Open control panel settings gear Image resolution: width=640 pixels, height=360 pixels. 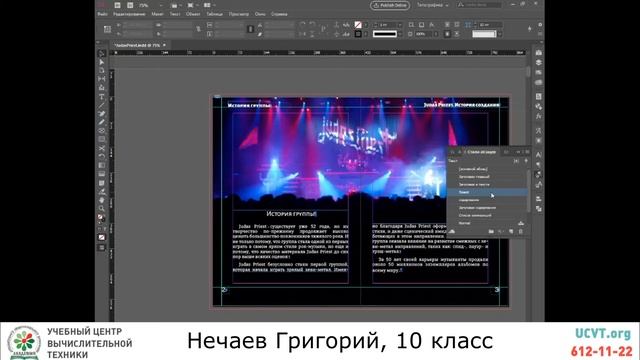click(x=540, y=25)
